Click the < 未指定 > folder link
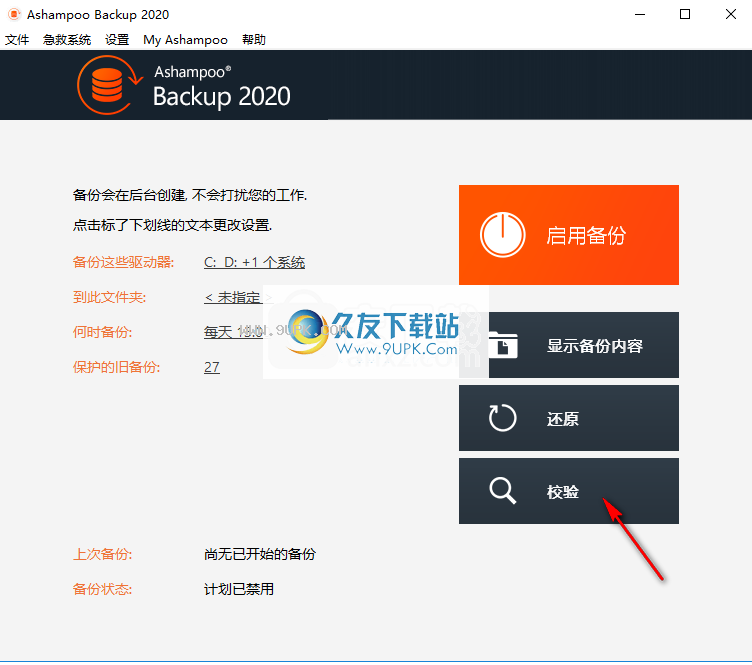 tap(238, 297)
